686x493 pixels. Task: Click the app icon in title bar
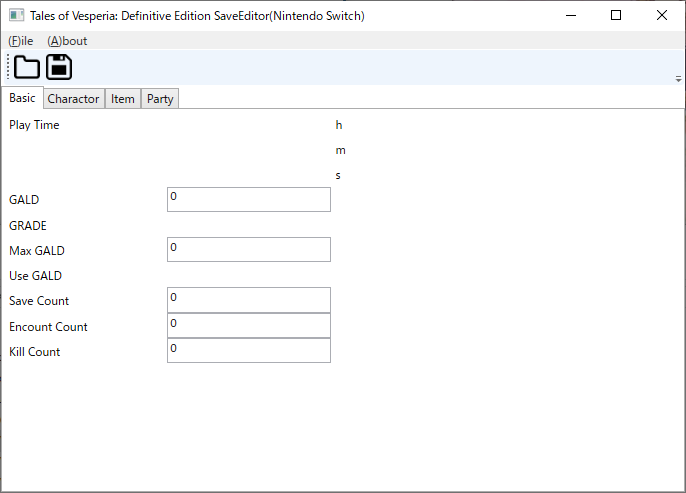coord(17,15)
